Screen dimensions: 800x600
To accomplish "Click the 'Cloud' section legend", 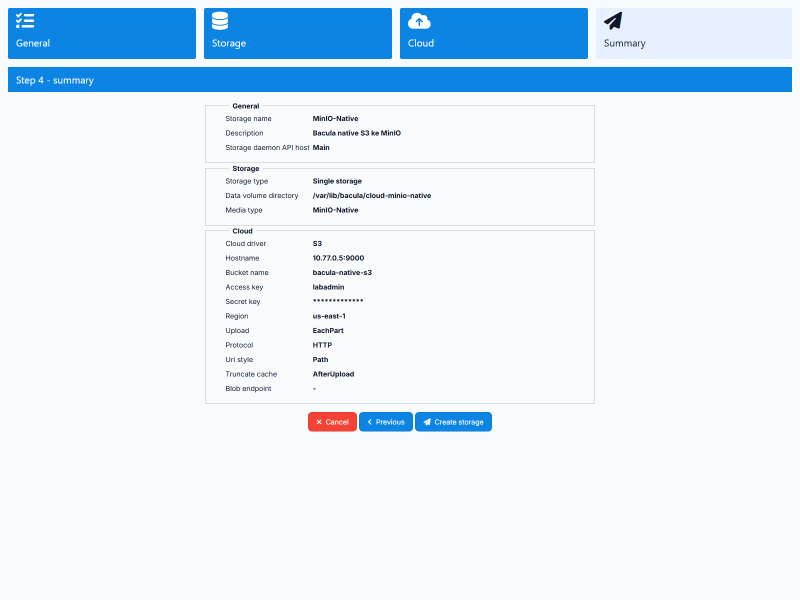I will 242,231.
